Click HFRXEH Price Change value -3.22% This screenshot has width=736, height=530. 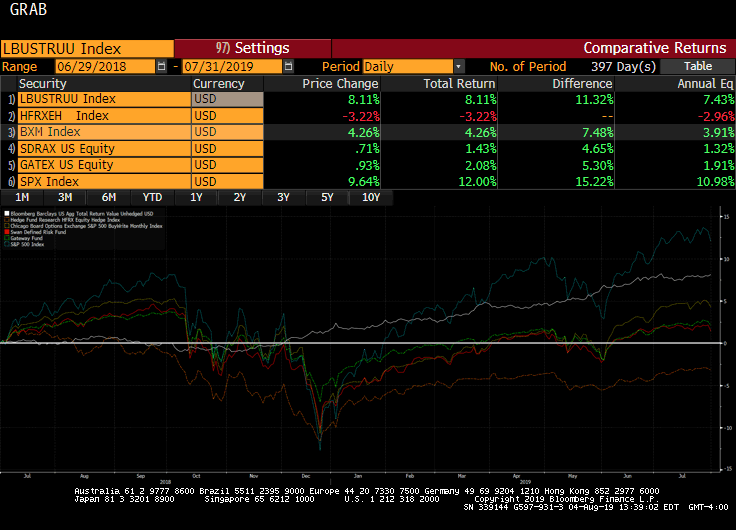[x=360, y=116]
